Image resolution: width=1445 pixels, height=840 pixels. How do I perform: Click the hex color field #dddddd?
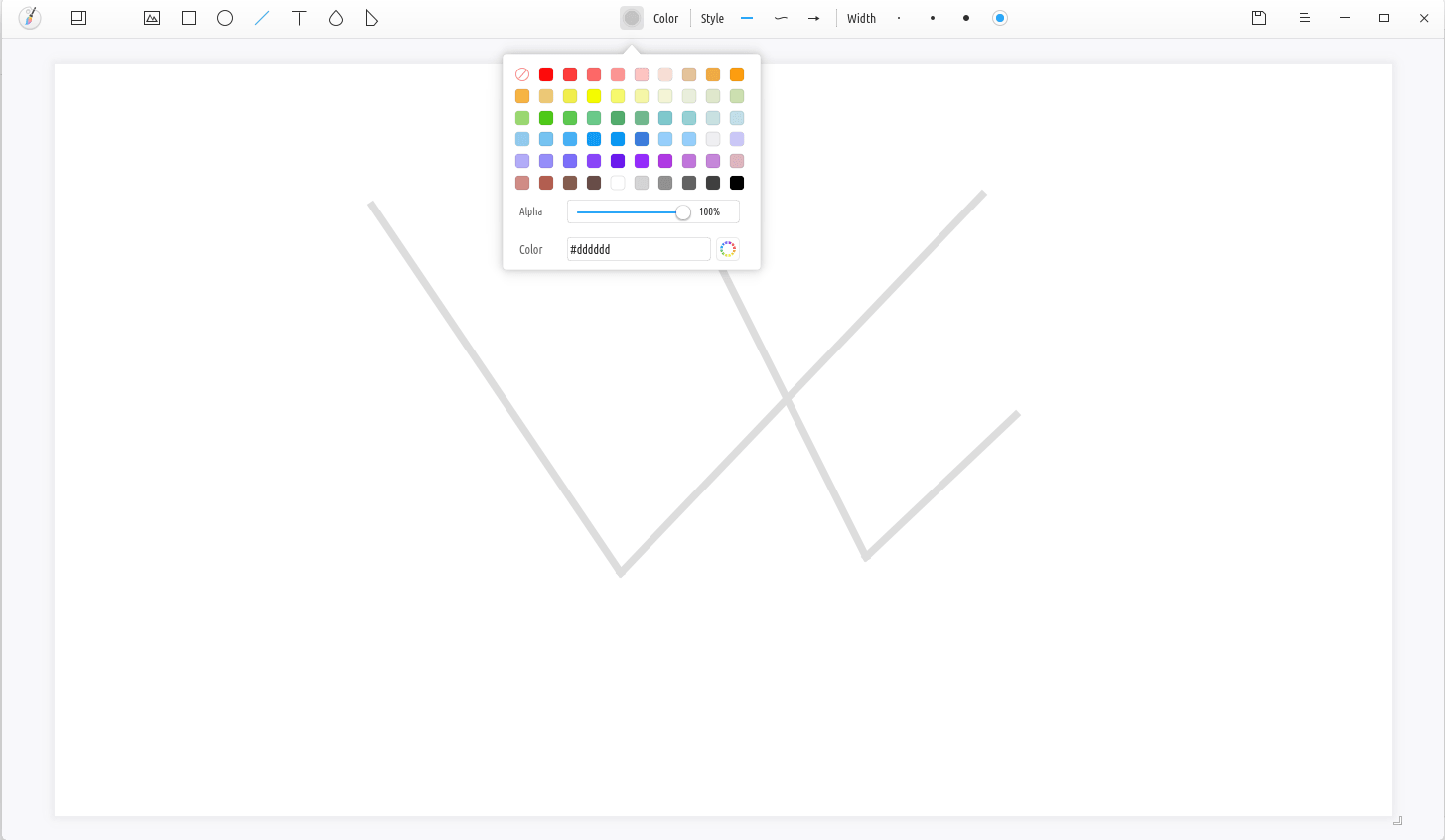pos(638,249)
